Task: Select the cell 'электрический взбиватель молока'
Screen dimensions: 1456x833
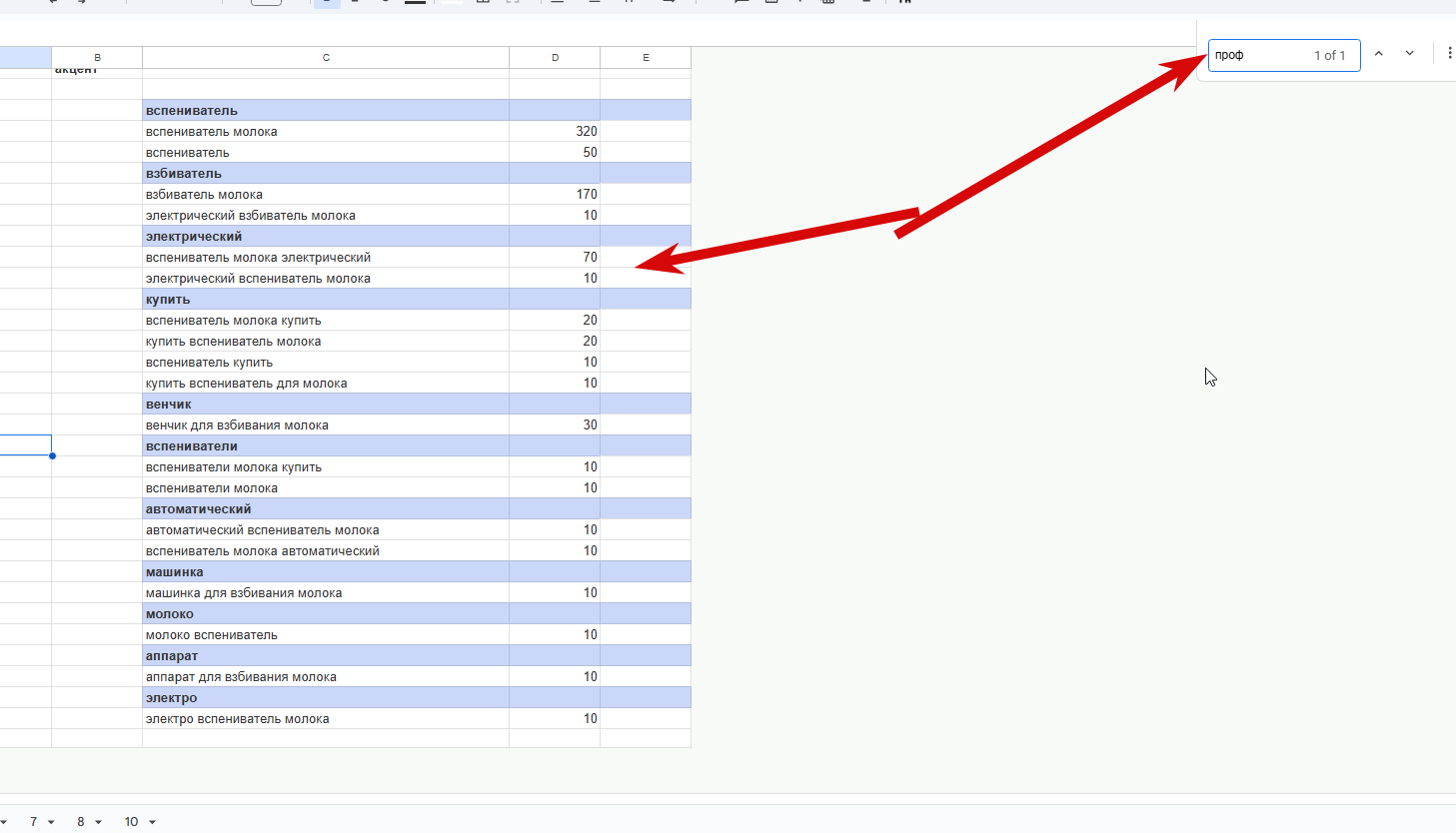Action: (326, 216)
